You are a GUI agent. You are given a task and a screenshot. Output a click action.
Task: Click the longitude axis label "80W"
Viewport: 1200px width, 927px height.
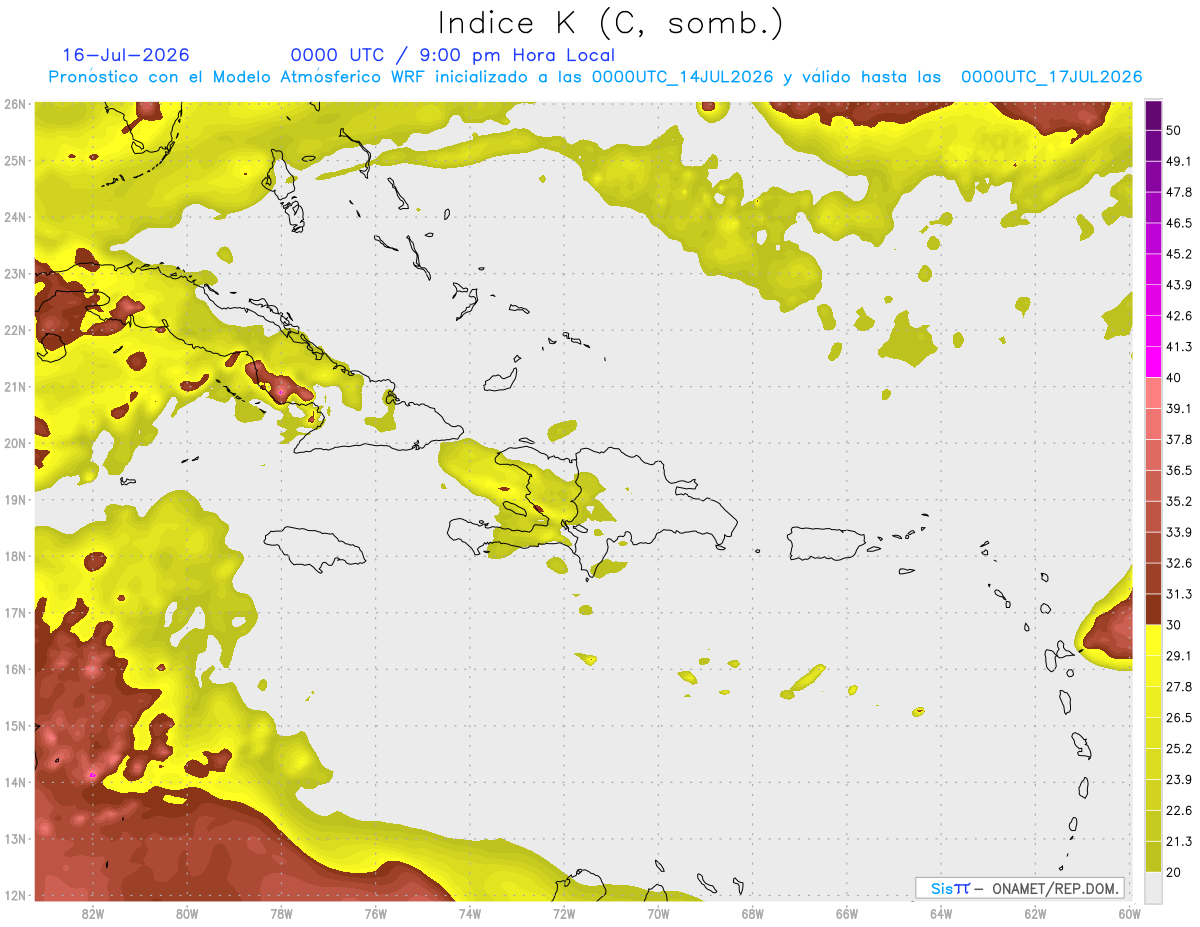point(187,913)
